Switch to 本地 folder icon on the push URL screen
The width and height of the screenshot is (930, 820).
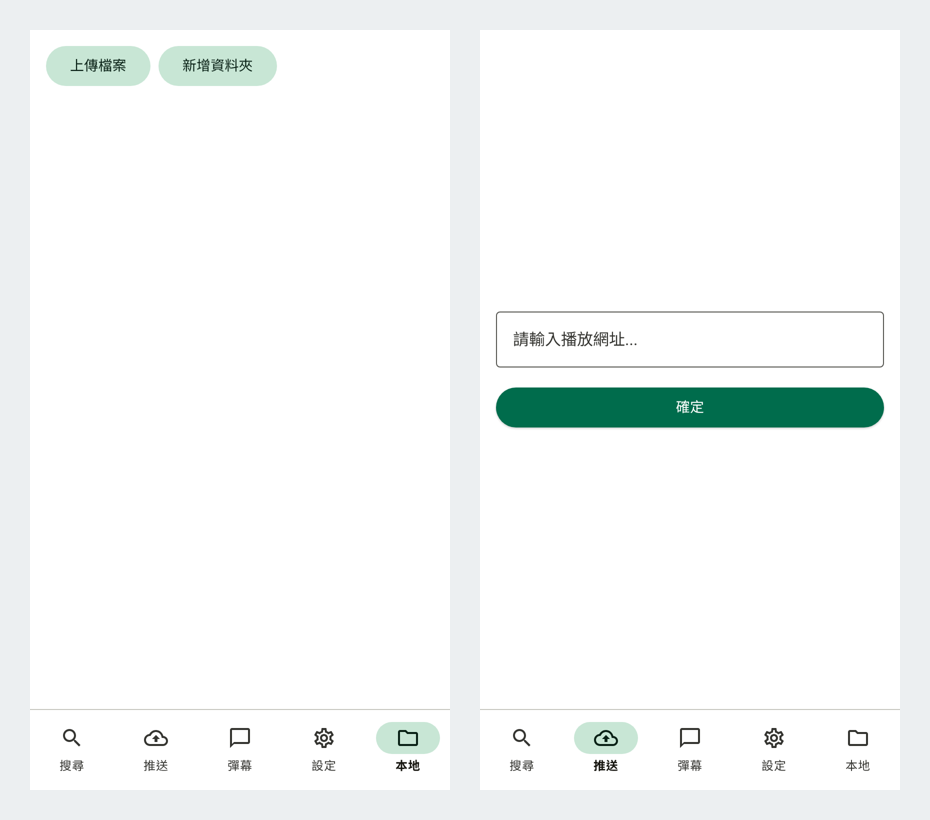pos(858,738)
